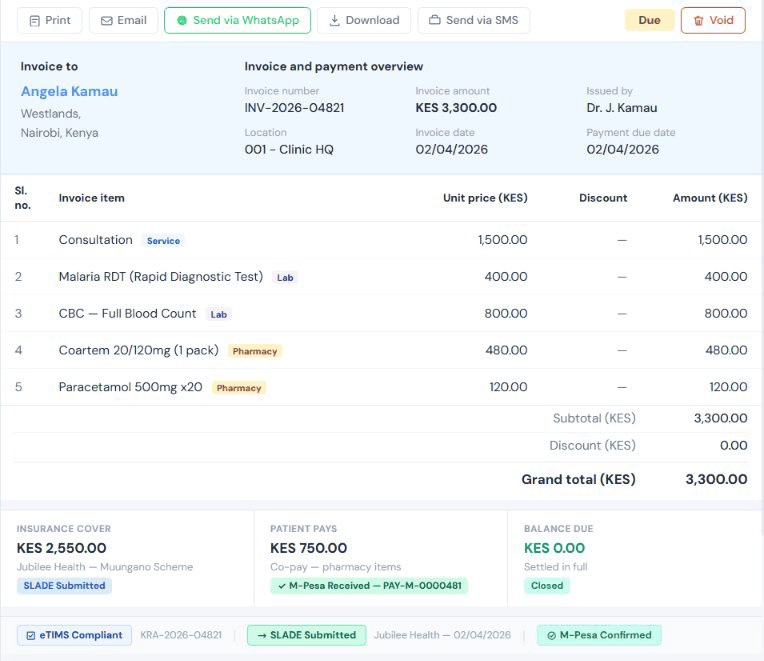Screen dimensions: 764x661
Task: Click the Invoice item column header
Action: pyautogui.click(x=92, y=198)
